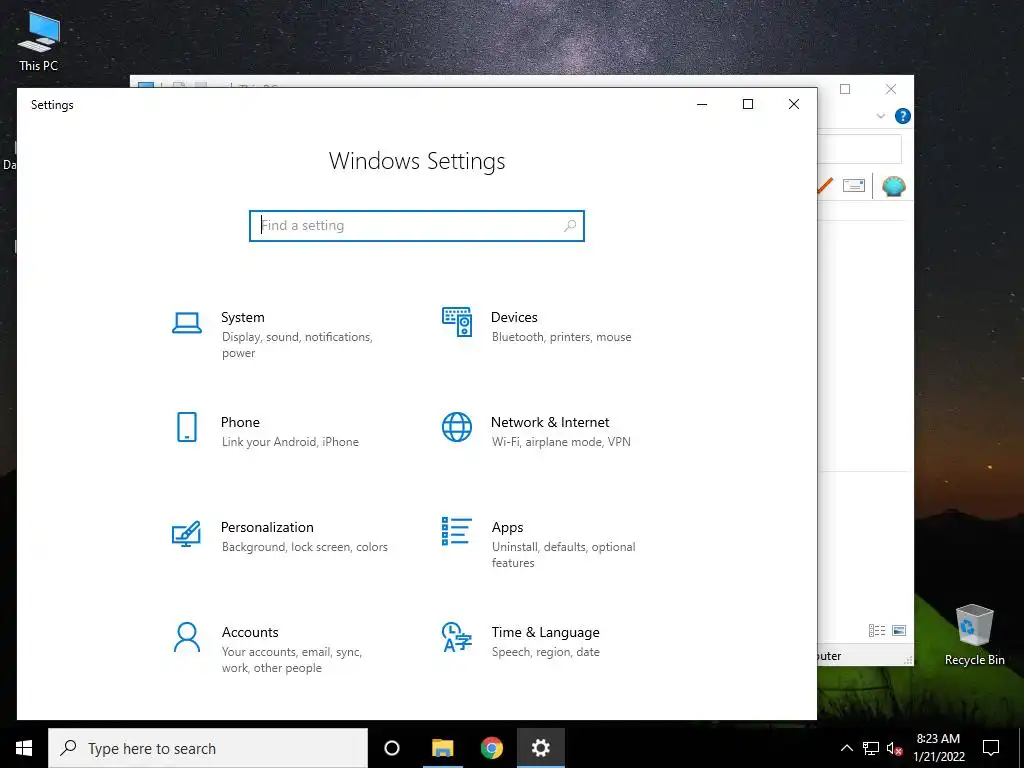Click the blue help icon in File Explorer
1024x768 pixels.
click(903, 116)
